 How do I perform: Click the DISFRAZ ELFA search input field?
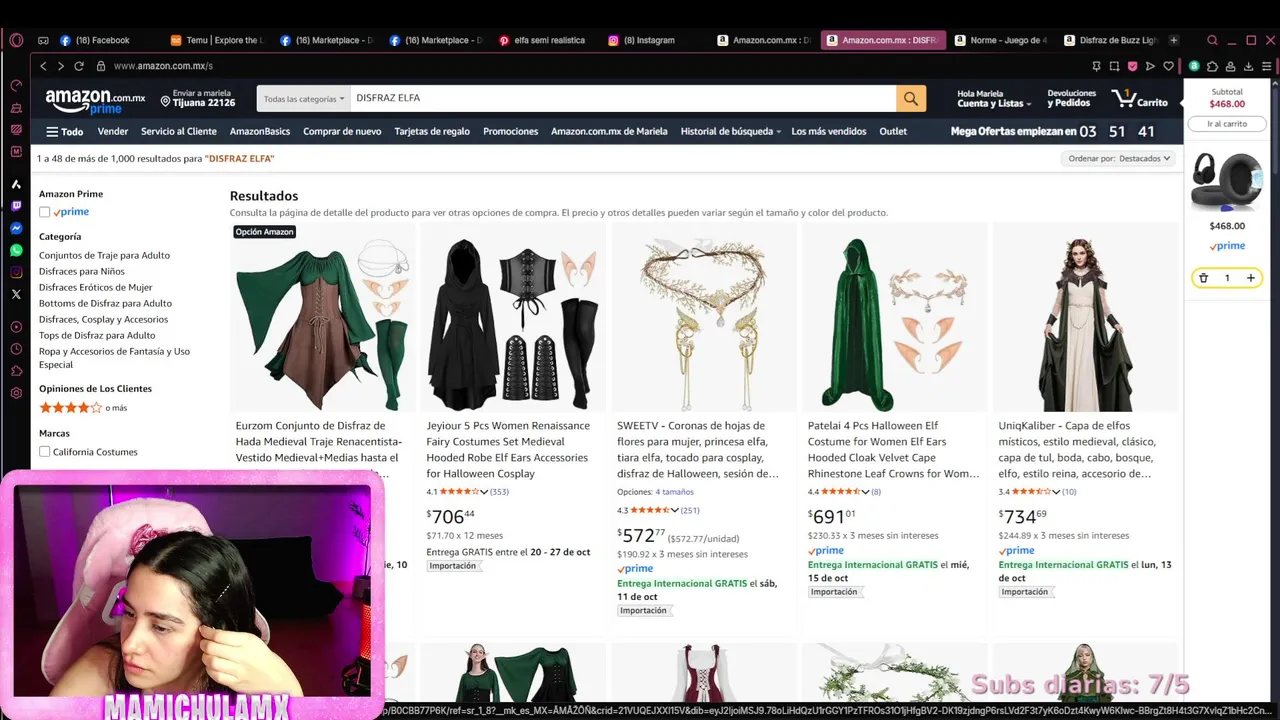coord(622,98)
